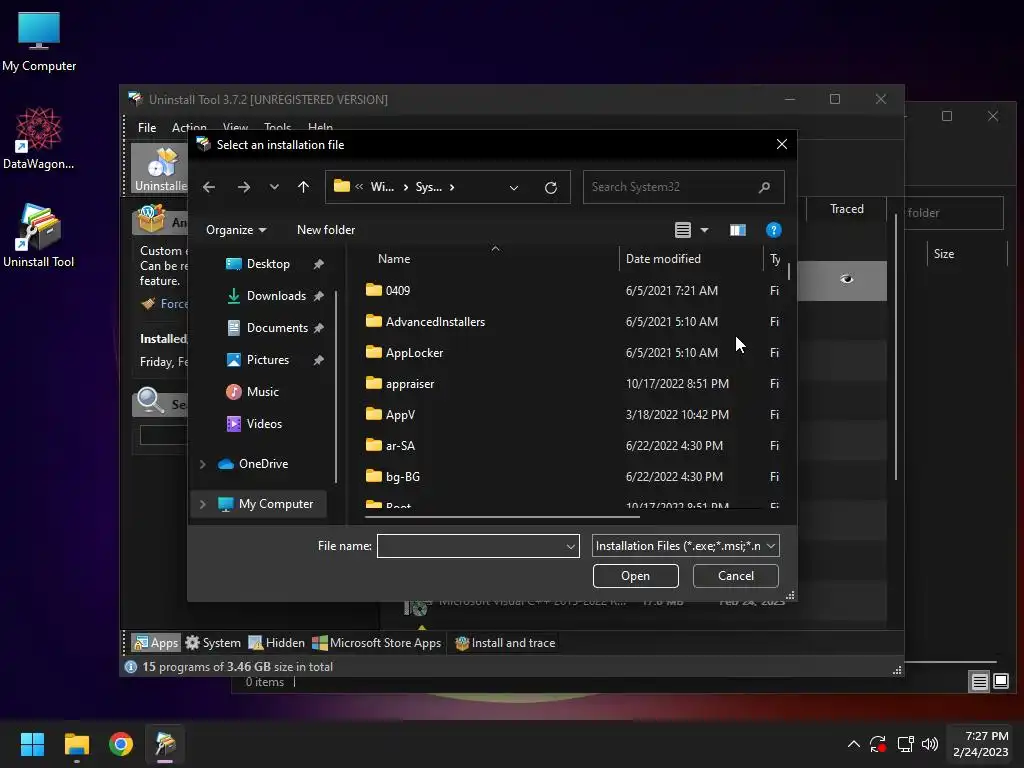1024x768 pixels.
Task: Select the 0409 folder
Action: (398, 290)
